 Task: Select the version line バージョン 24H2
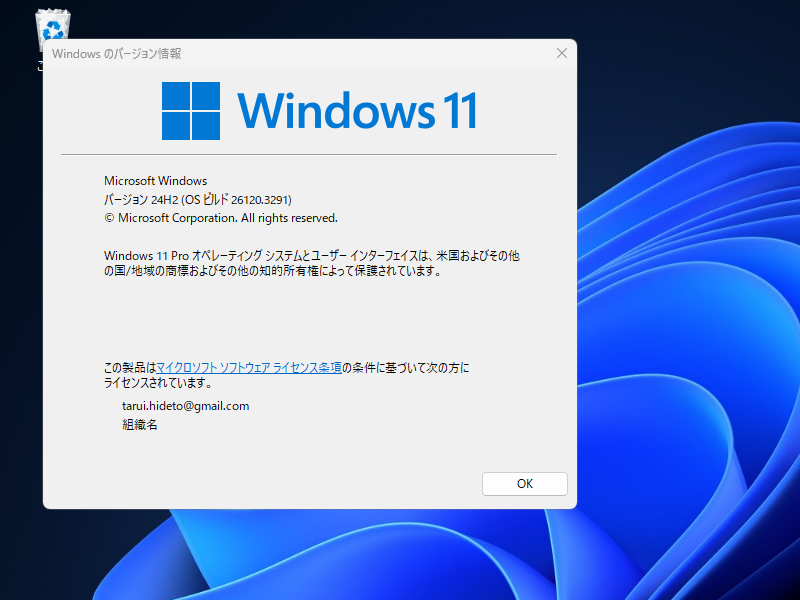(140, 199)
